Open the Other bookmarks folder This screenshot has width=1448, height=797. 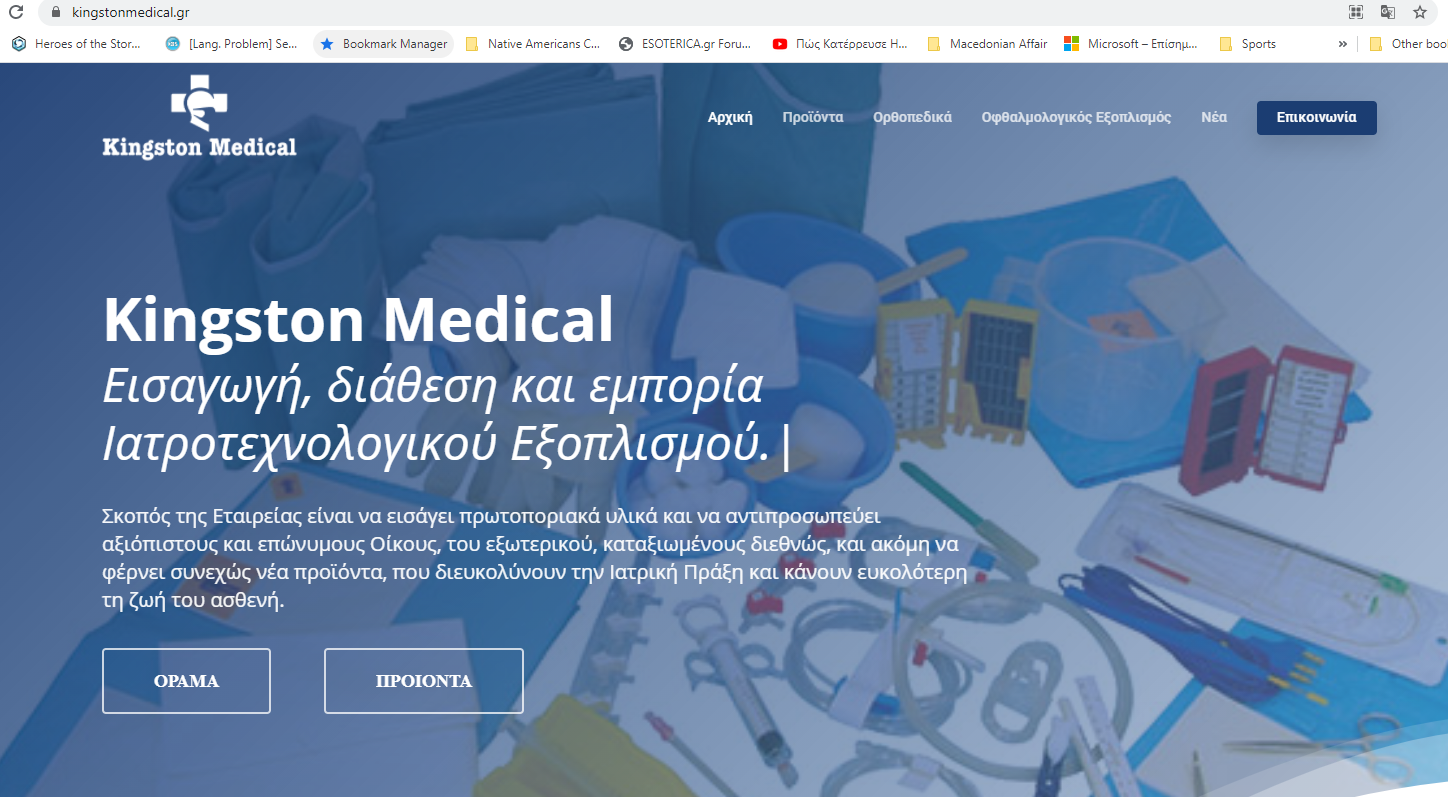1407,44
